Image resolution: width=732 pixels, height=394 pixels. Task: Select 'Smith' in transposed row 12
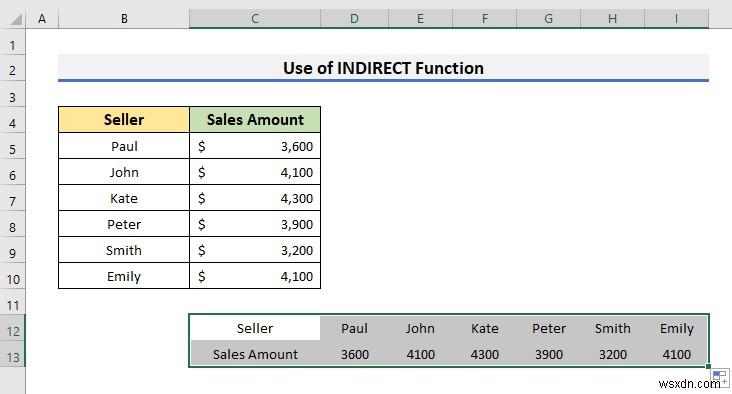coord(612,328)
